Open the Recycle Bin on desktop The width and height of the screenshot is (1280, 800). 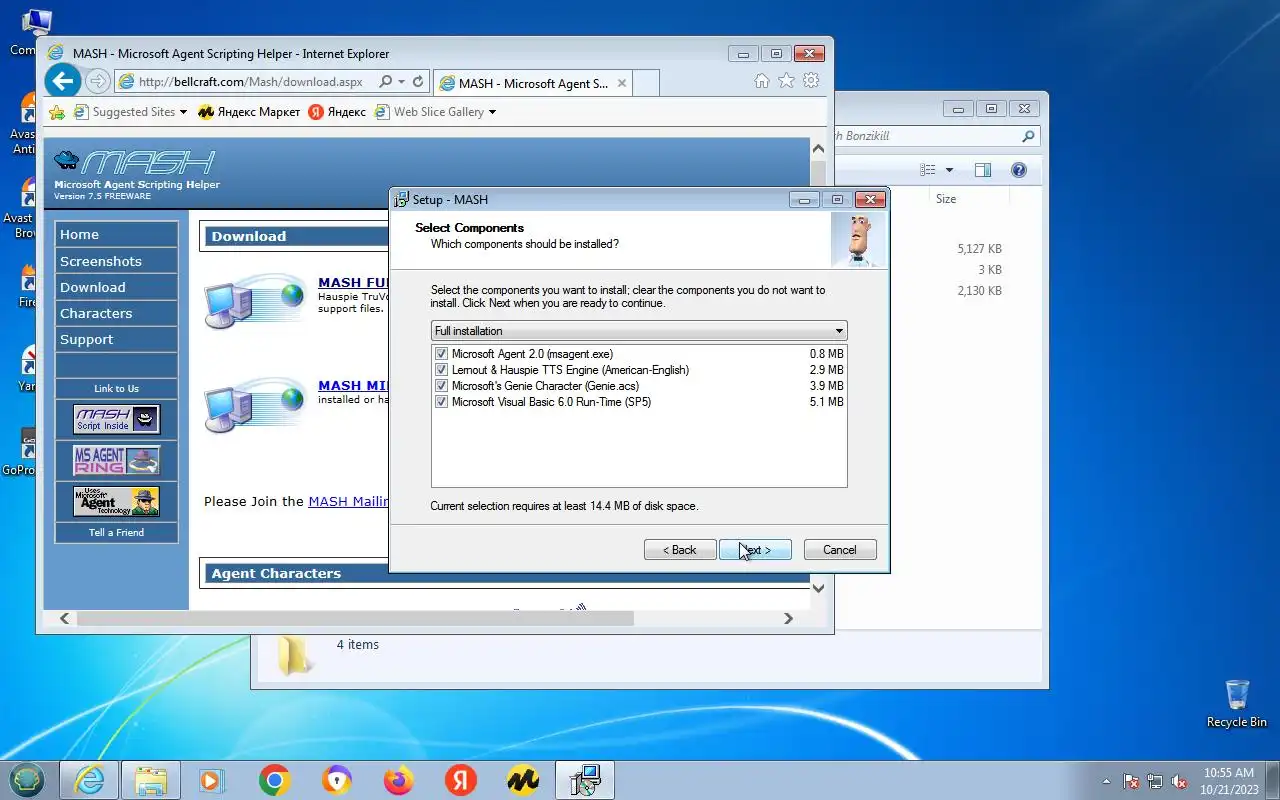tap(1237, 703)
